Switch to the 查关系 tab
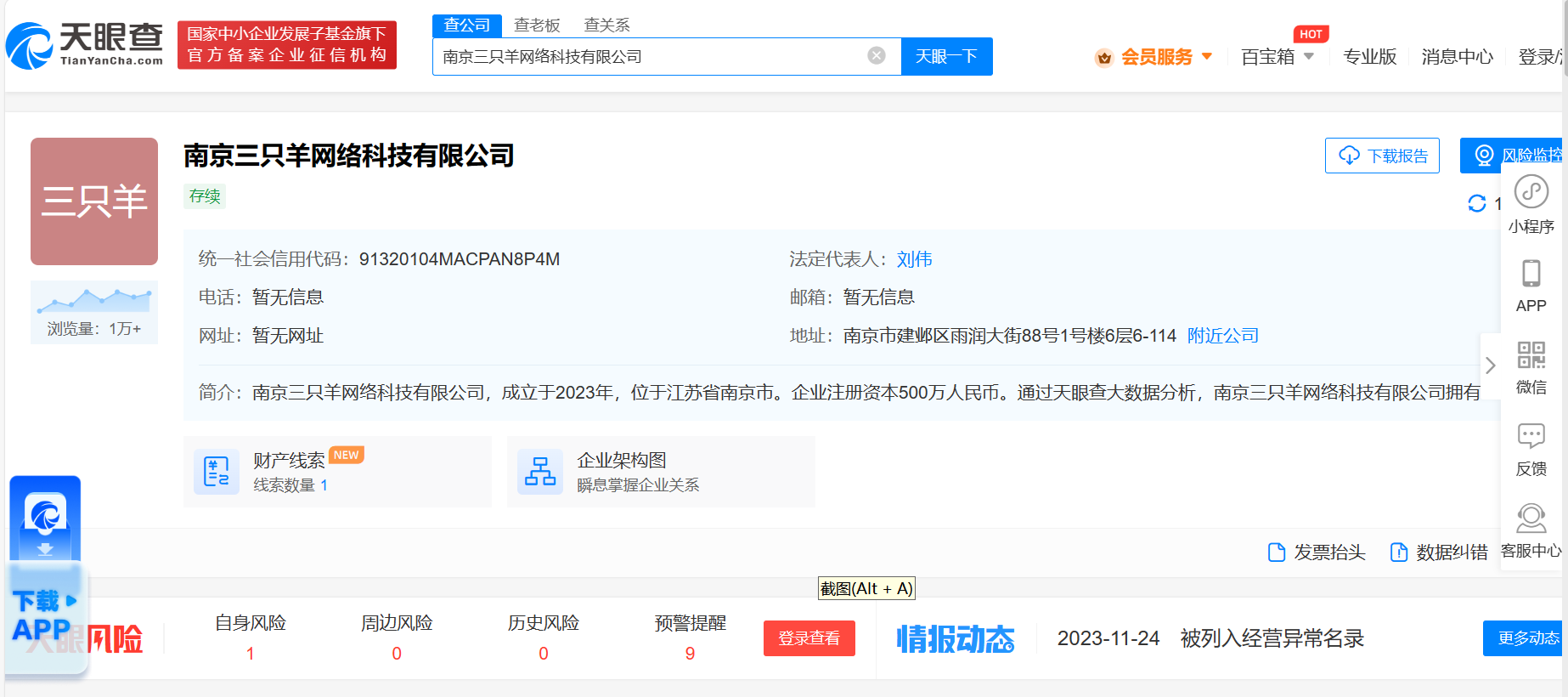 point(606,25)
